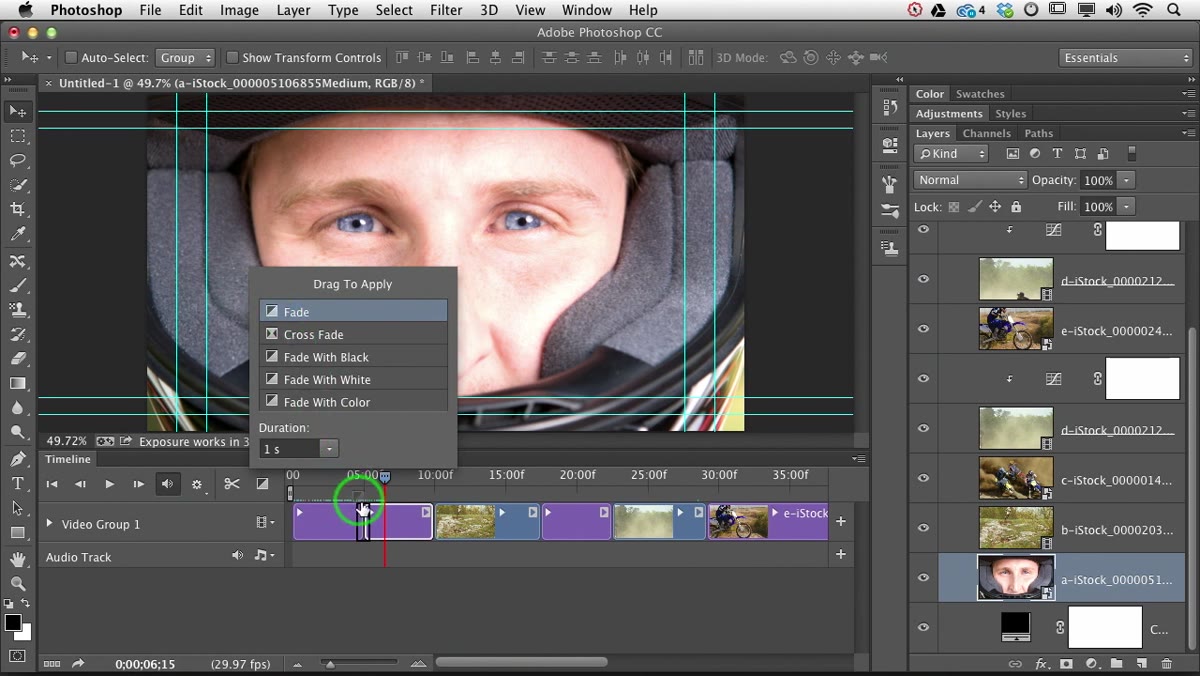Image resolution: width=1200 pixels, height=676 pixels.
Task: Click the Add layer style fx icon
Action: point(1041,663)
